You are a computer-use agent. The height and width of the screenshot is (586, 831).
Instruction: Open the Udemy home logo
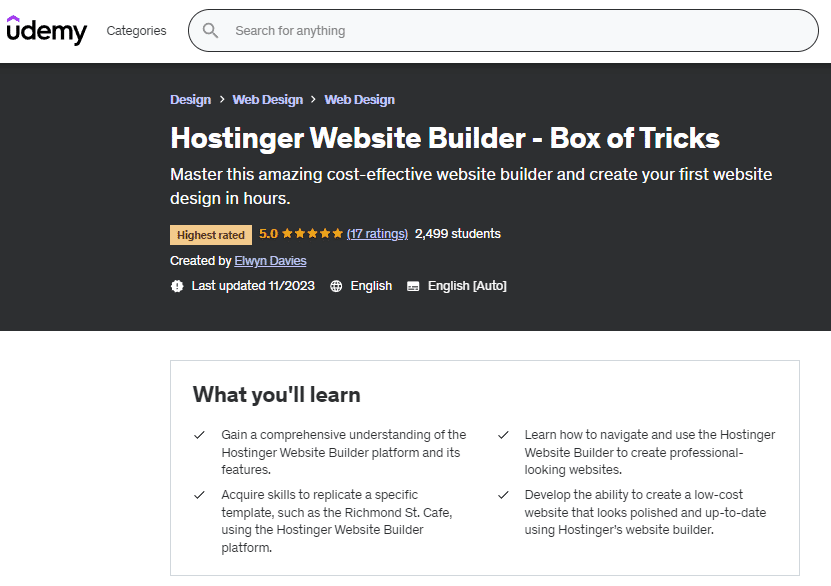[47, 30]
